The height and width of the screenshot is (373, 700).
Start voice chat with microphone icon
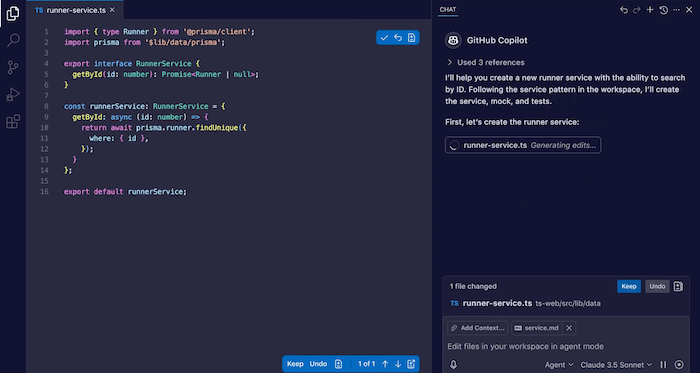coord(454,365)
